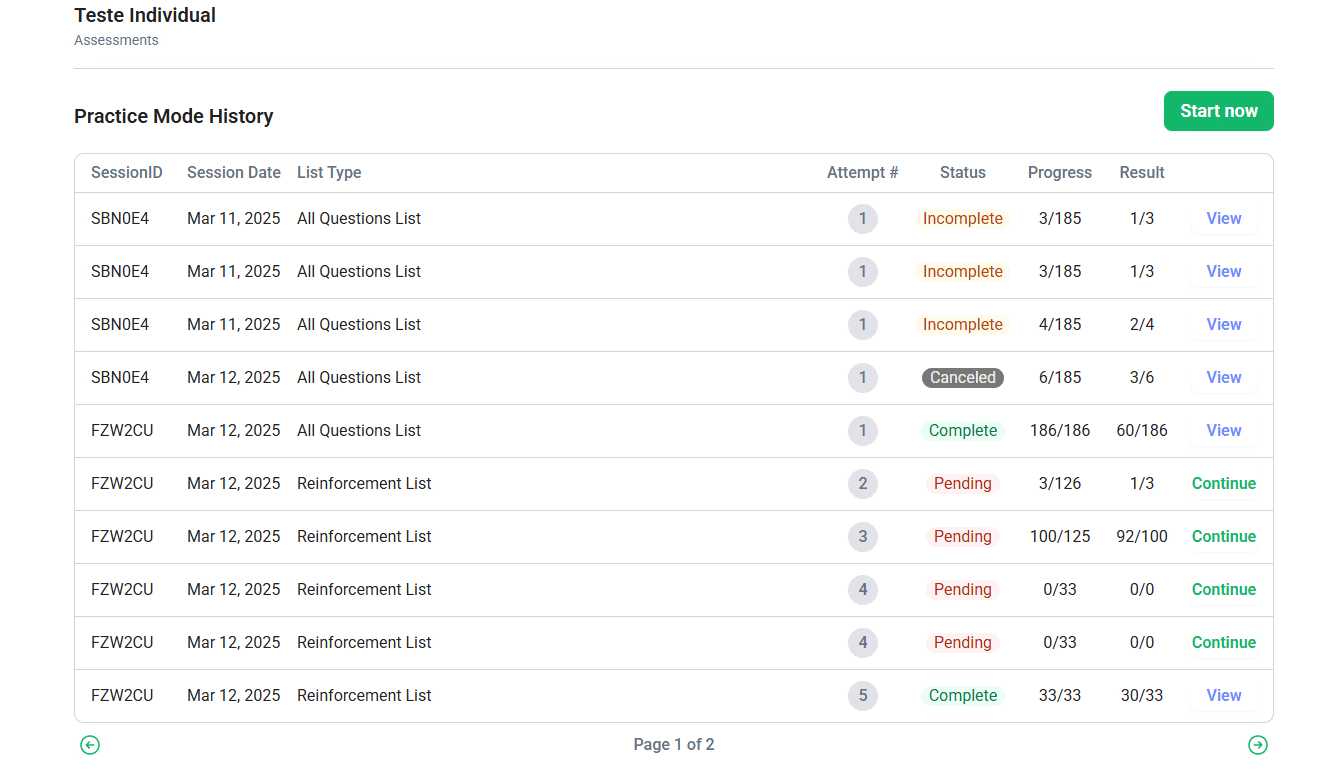Image resolution: width=1341 pixels, height=776 pixels.
Task: Continue the attempt with progress 3/126
Action: click(1224, 484)
